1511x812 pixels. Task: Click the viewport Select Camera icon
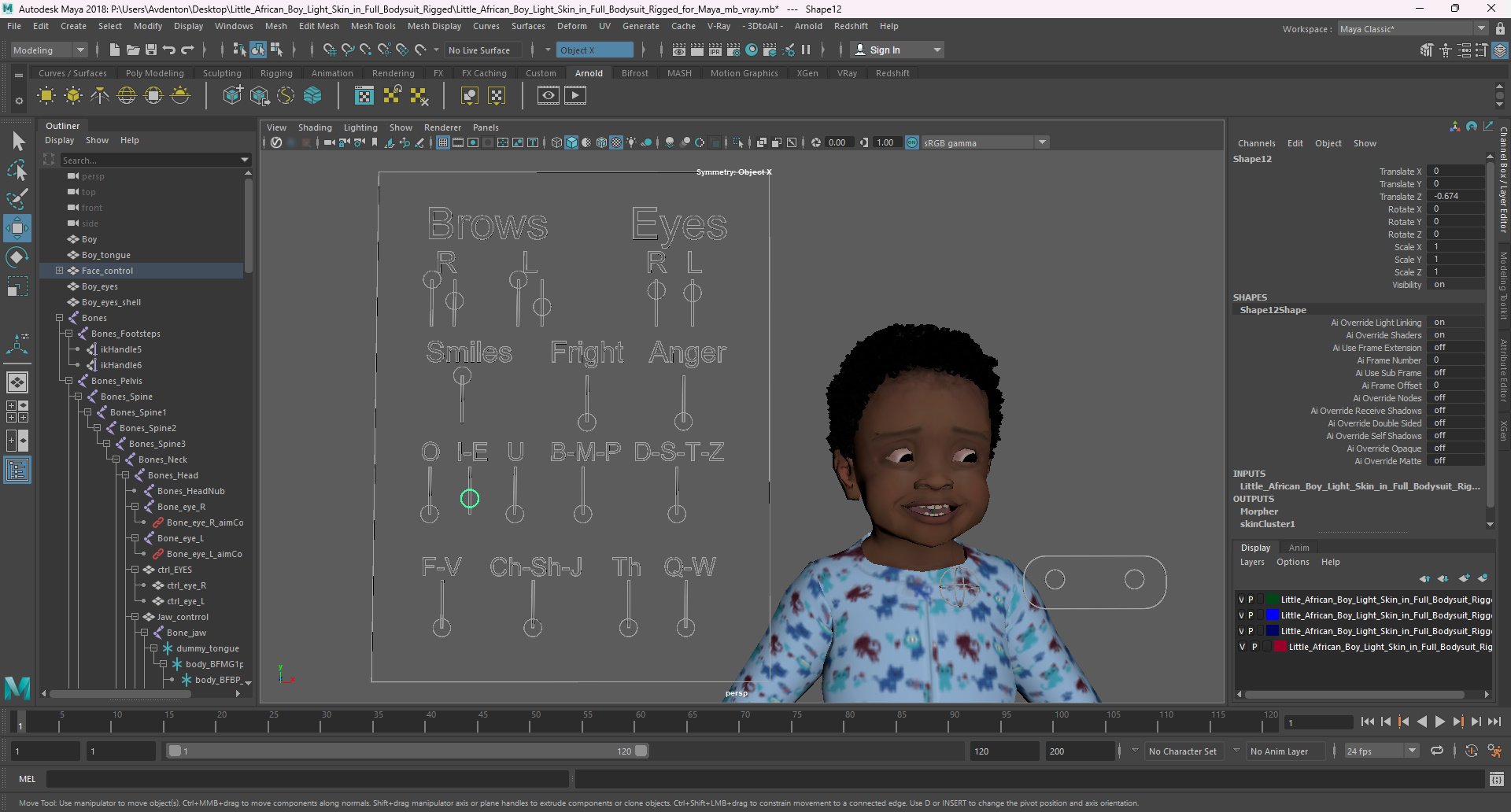pyautogui.click(x=329, y=142)
